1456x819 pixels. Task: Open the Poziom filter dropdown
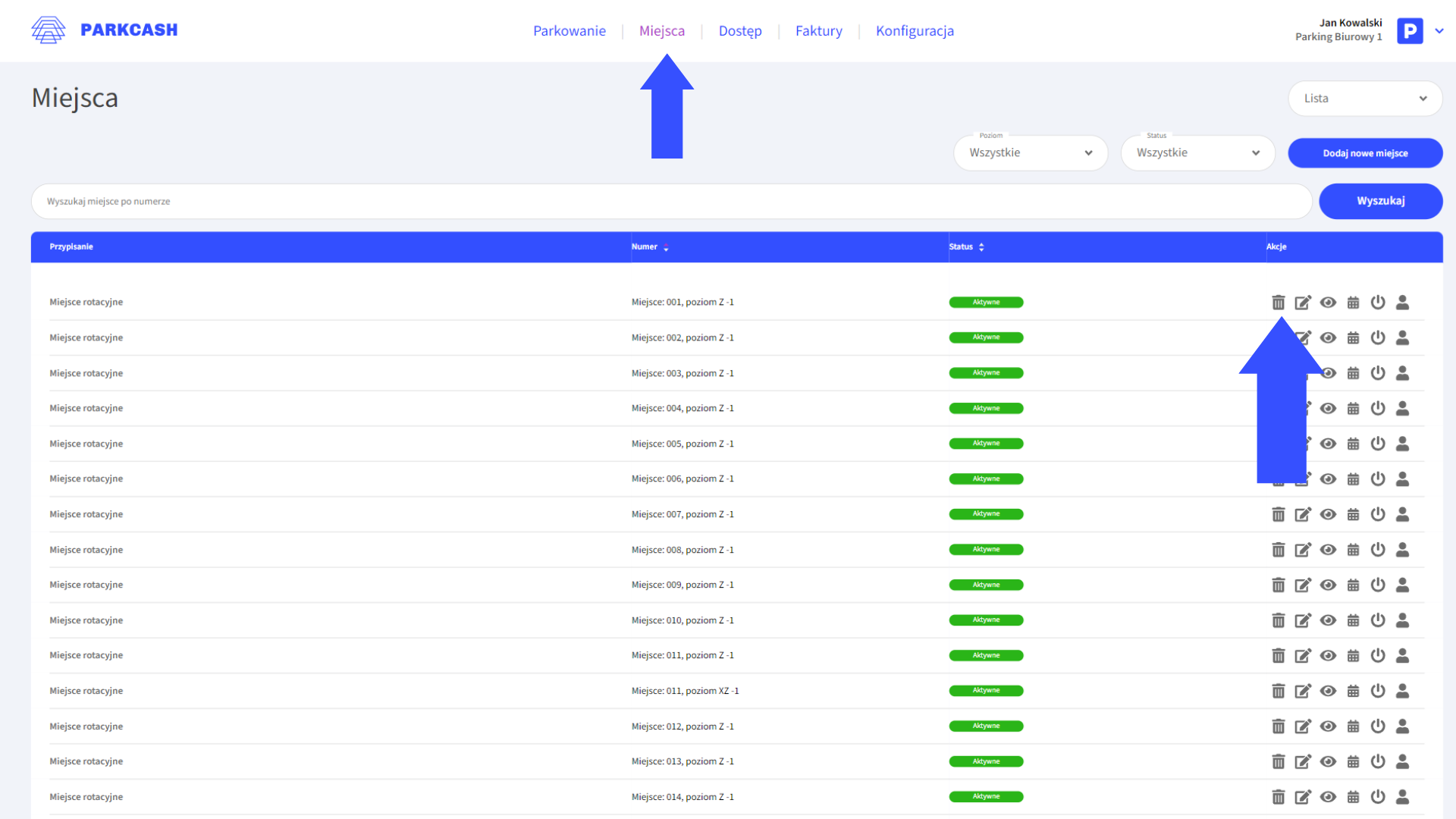click(1030, 153)
